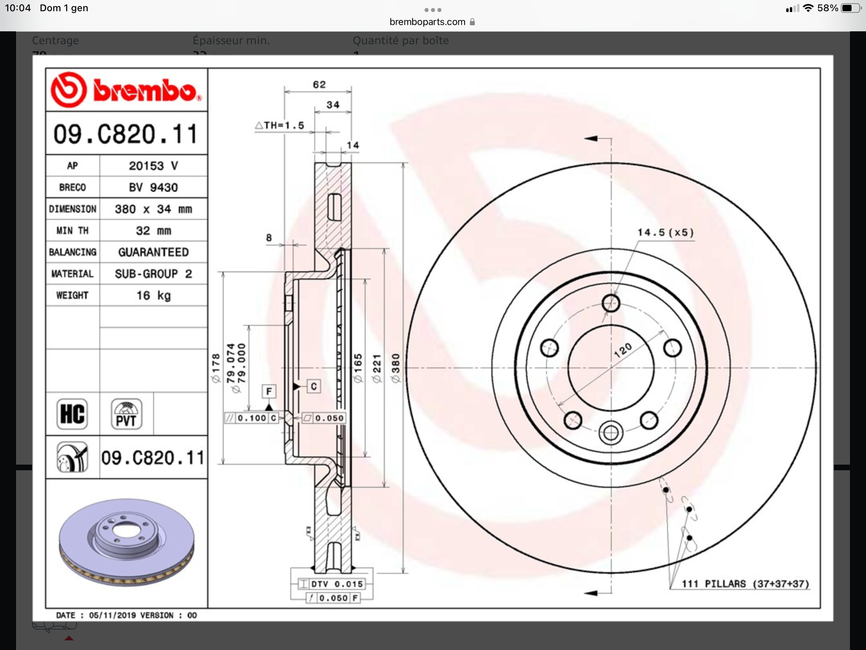The height and width of the screenshot is (650, 866).
Task: Select the weight value 16 kg
Action: pyautogui.click(x=154, y=295)
